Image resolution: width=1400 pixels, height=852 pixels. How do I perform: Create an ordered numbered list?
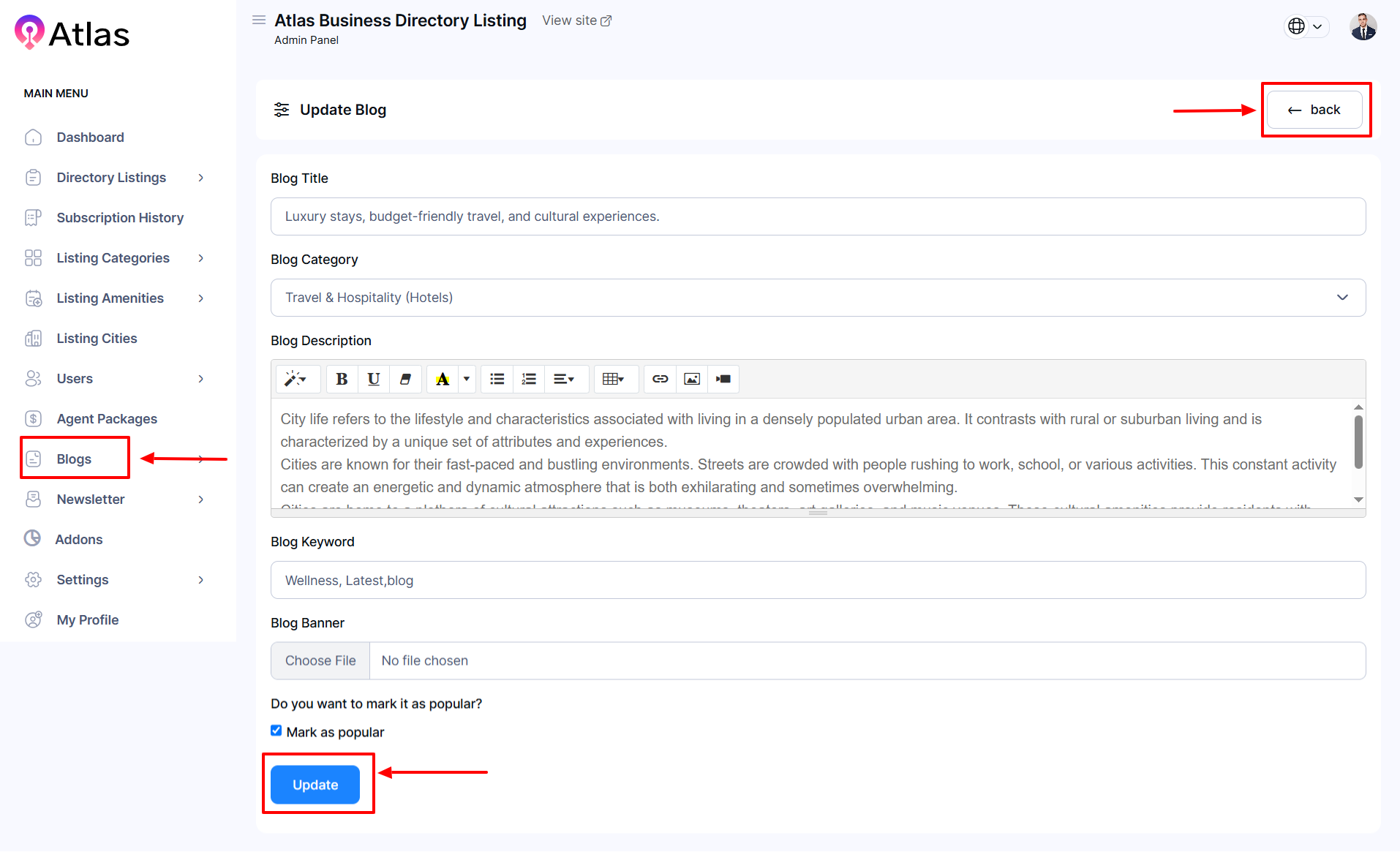point(529,379)
